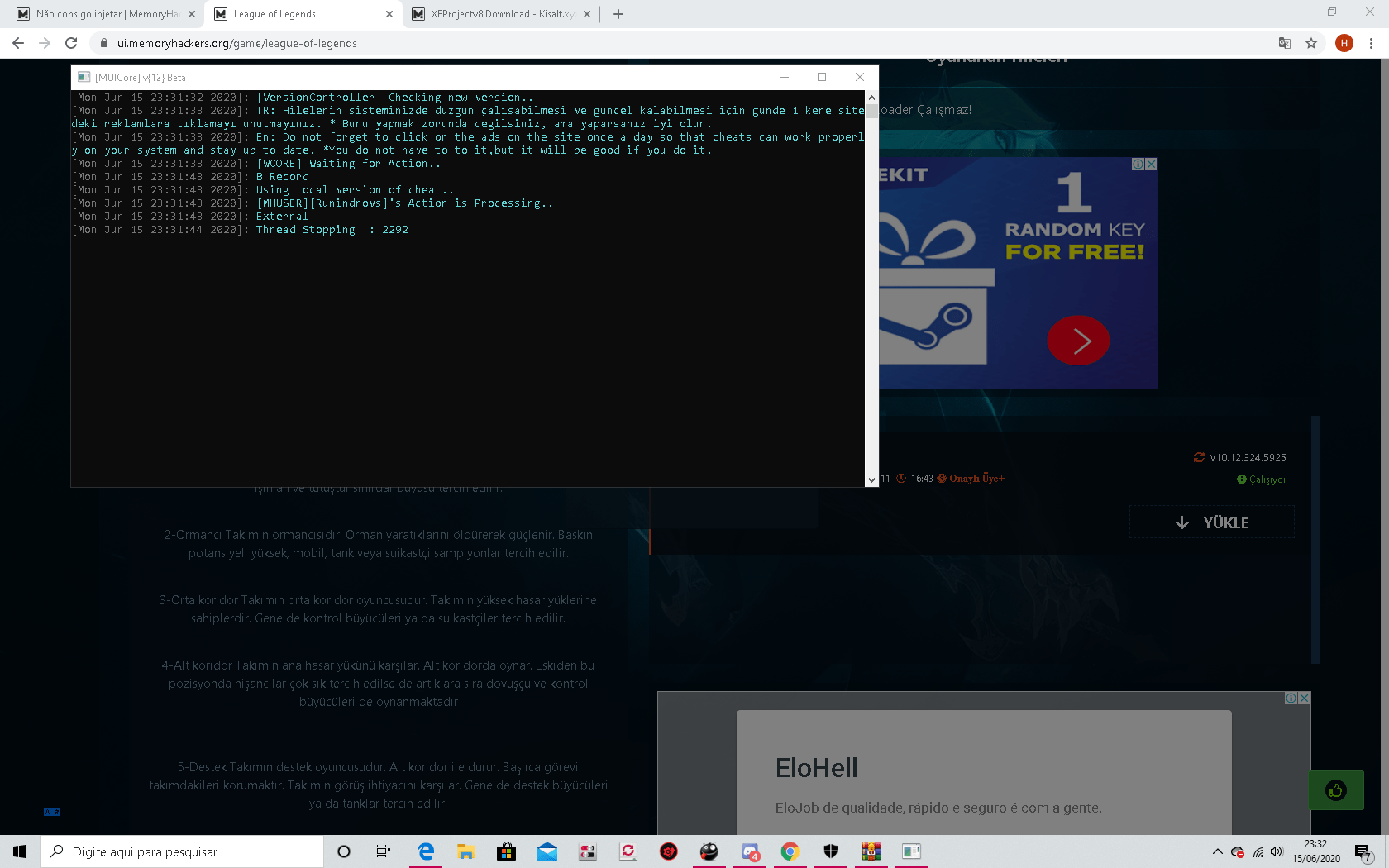The image size is (1389, 868).
Task: Open the Mail app from taskbar
Action: click(547, 851)
